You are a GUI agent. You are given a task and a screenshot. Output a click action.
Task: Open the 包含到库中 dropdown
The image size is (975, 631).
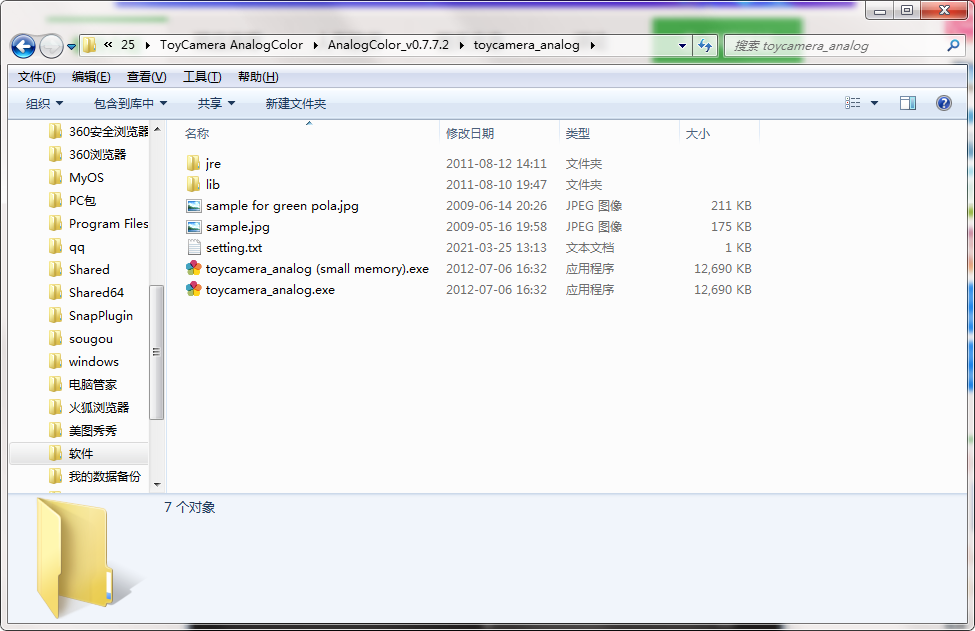[x=130, y=103]
